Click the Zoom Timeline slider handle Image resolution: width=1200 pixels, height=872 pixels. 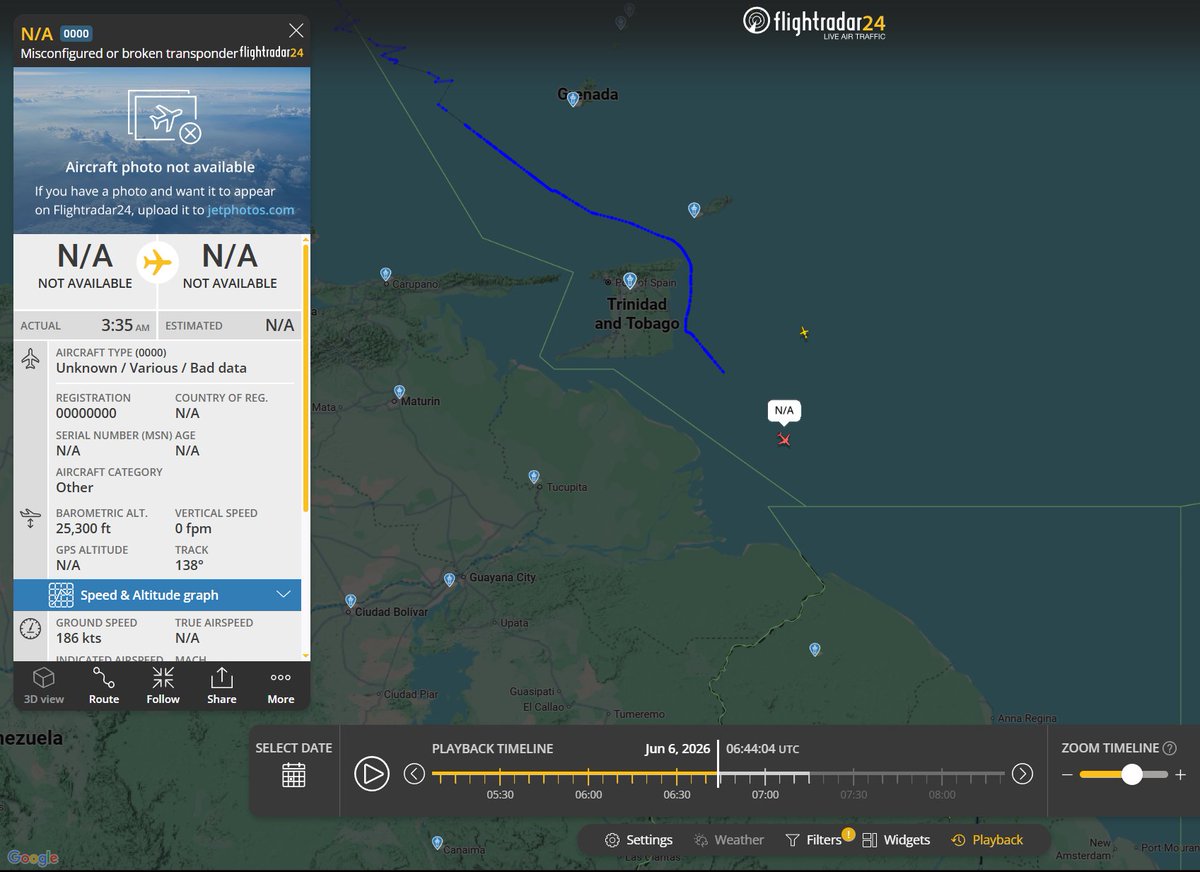tap(1131, 774)
